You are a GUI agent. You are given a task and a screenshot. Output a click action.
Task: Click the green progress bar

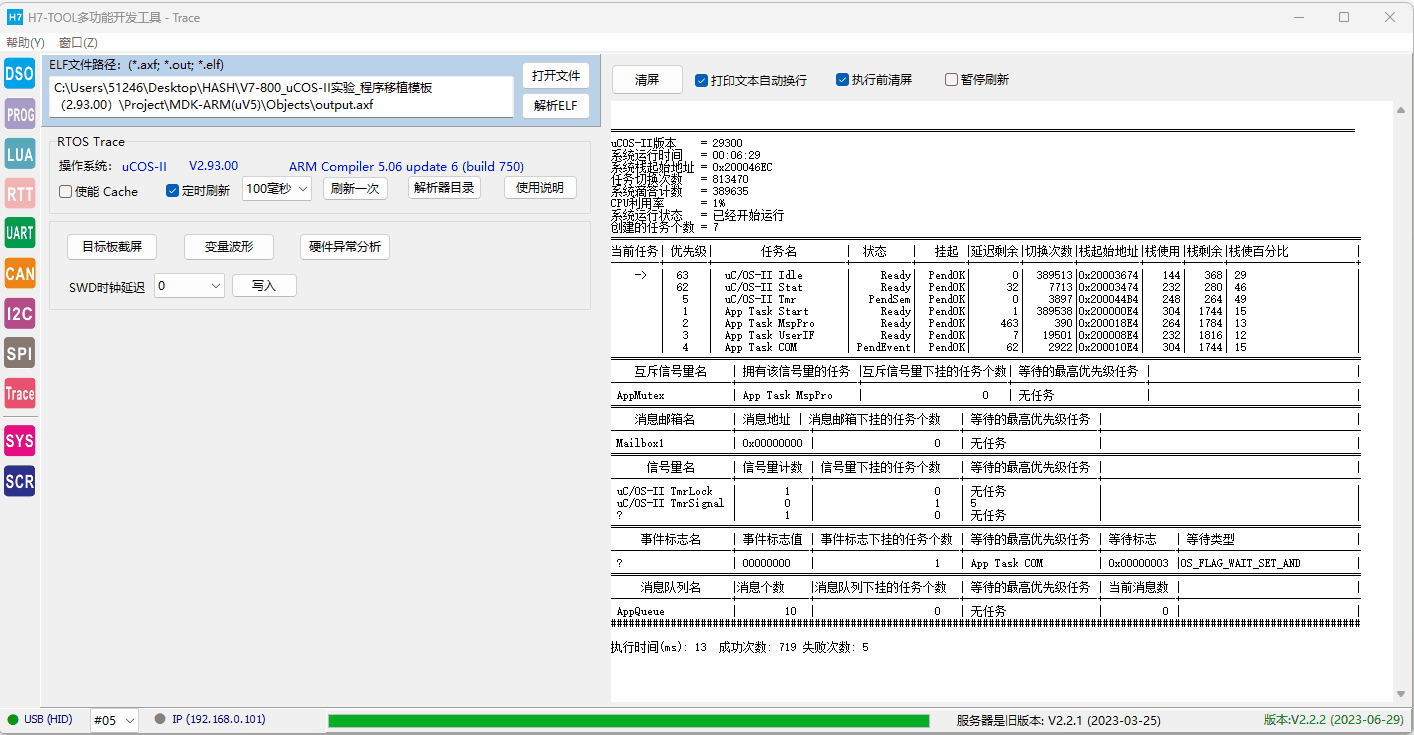pos(628,721)
